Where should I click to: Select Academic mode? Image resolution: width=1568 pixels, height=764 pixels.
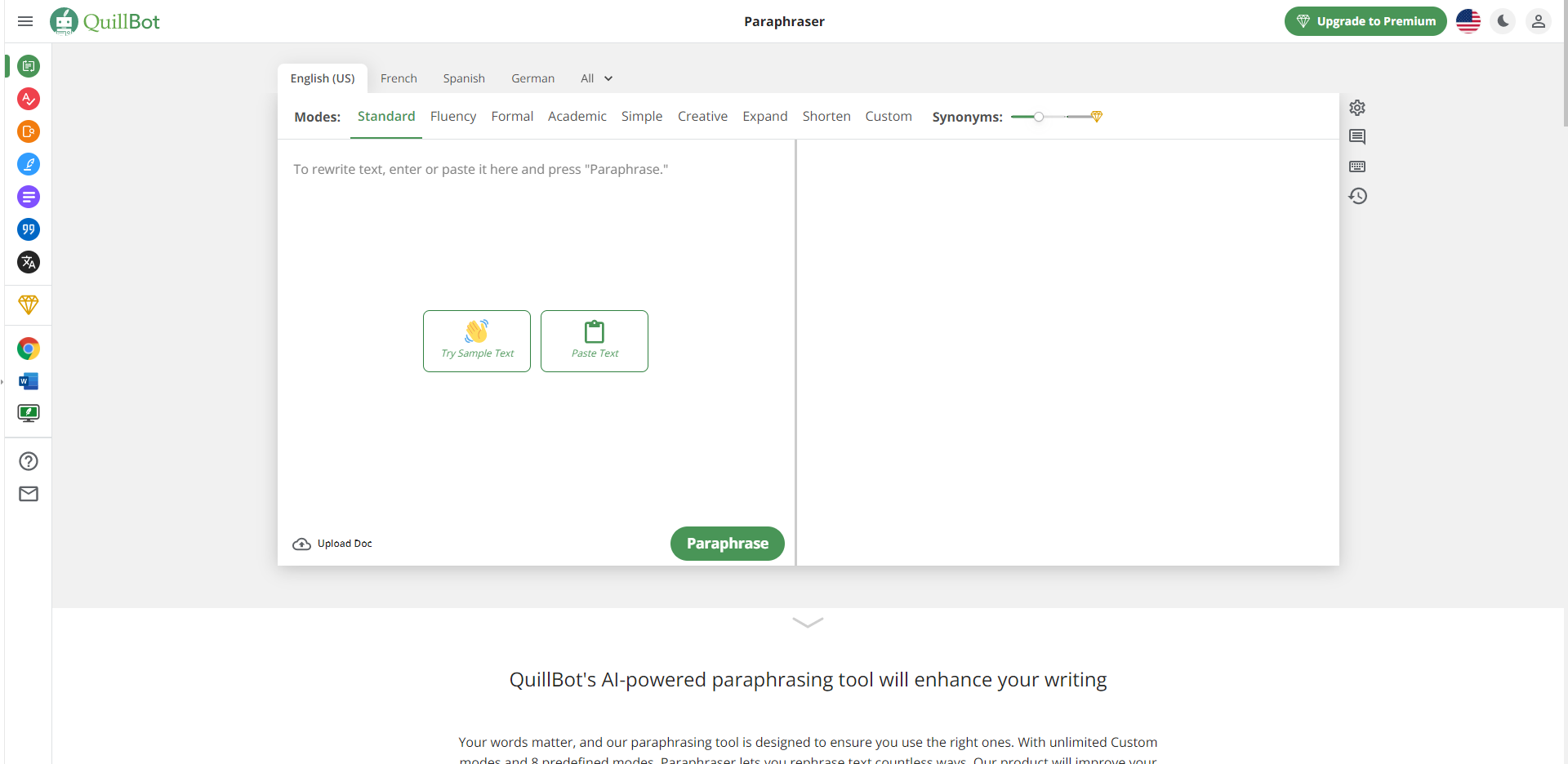point(577,117)
